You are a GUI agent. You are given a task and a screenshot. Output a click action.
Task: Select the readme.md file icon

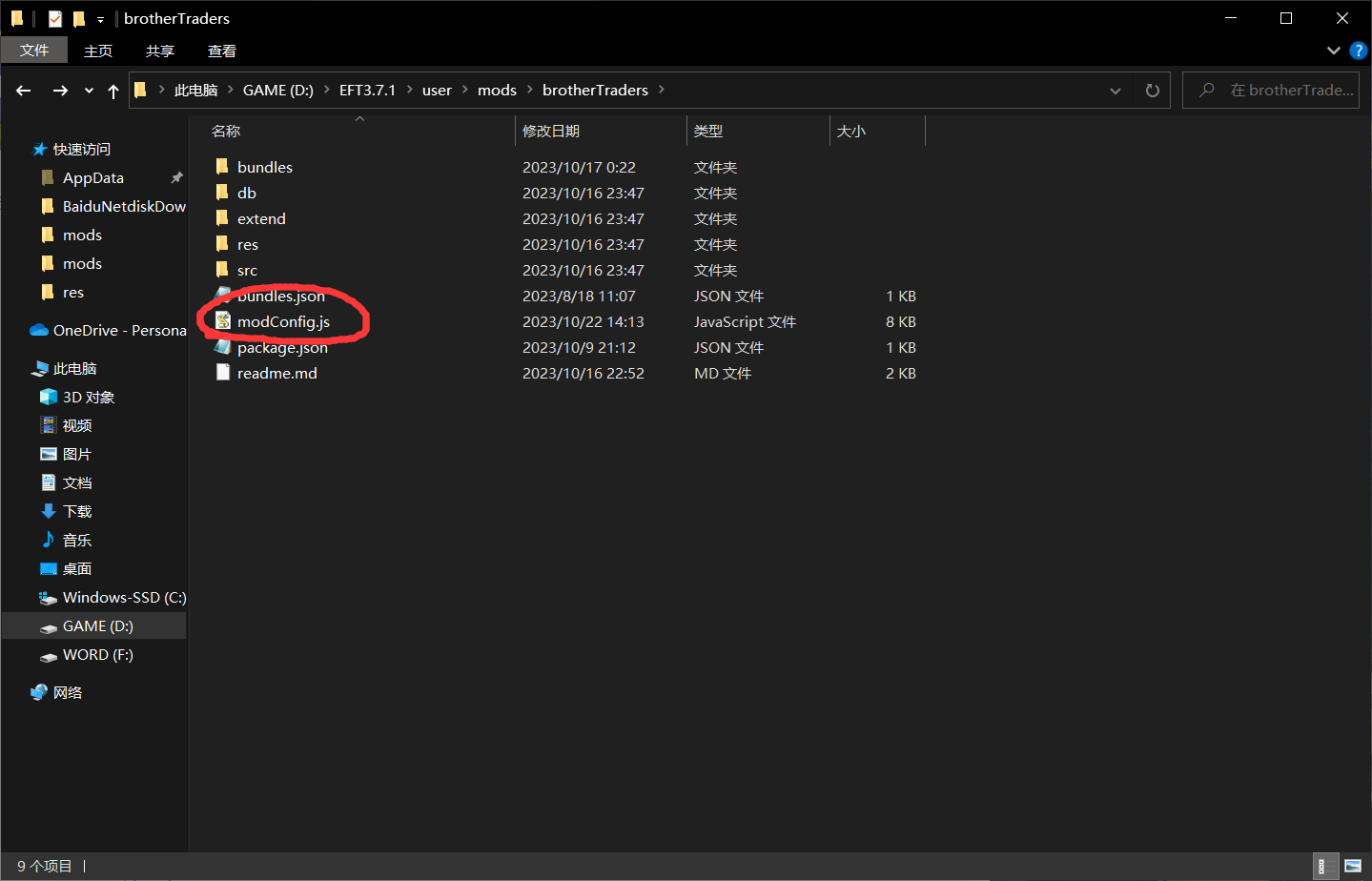pos(223,373)
